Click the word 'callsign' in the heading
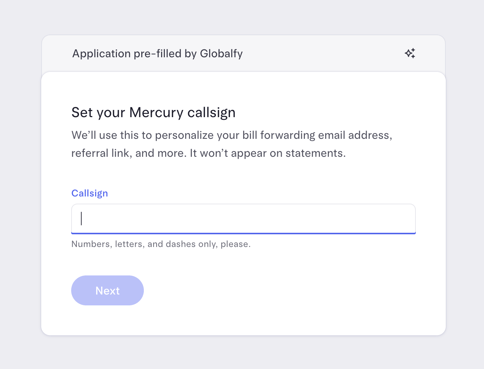This screenshot has height=369, width=484. (211, 113)
